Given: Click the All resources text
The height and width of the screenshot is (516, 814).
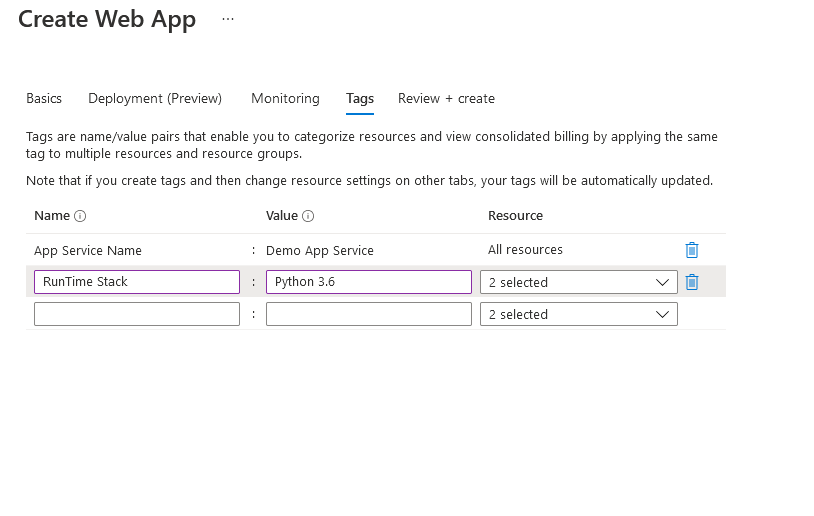Looking at the screenshot, I should 525,250.
